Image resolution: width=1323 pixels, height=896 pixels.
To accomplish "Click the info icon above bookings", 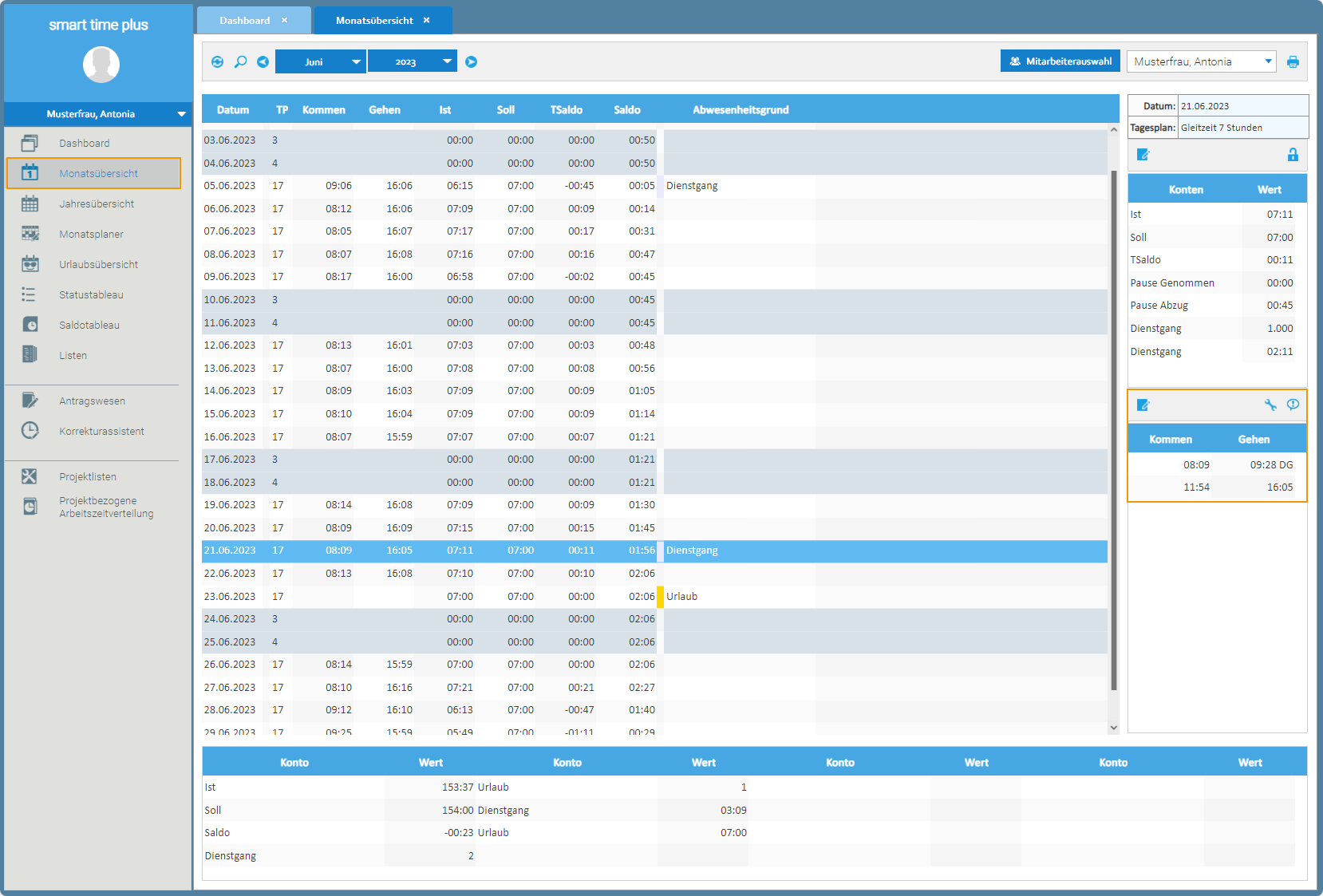I will (1293, 405).
